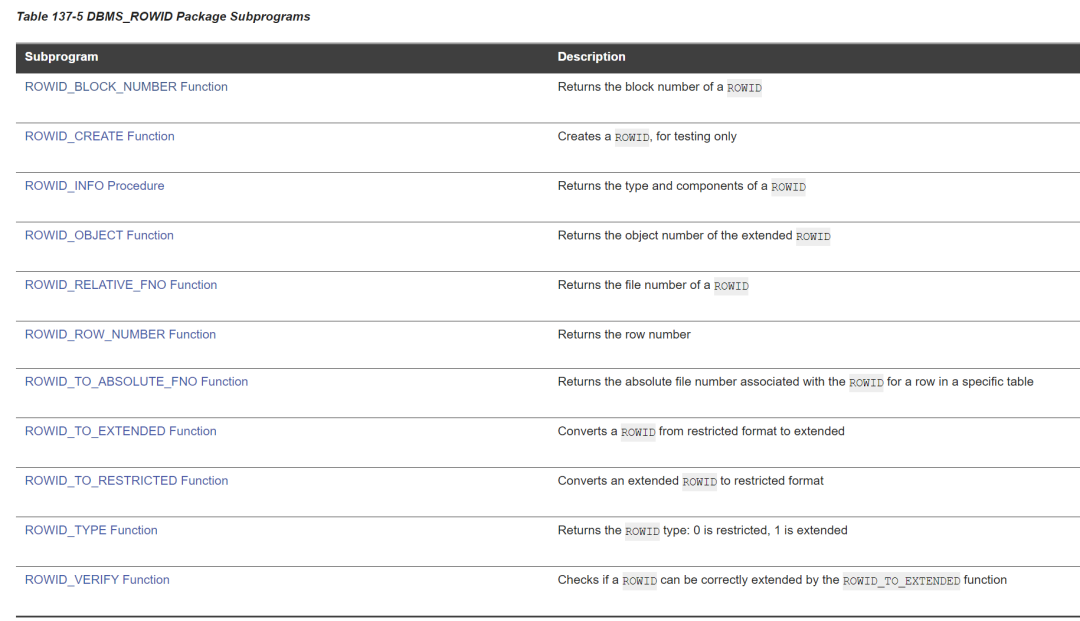Image resolution: width=1080 pixels, height=621 pixels.
Task: Follow the ROWID_TO_ABSOLUTE_FNO Function link
Action: [x=136, y=381]
